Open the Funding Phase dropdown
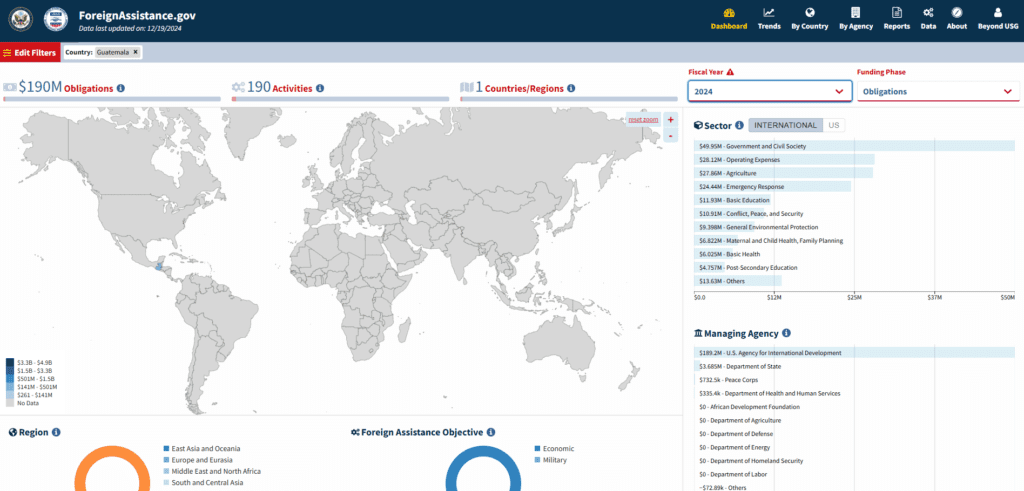Screen dimensions: 1024x491 point(937,91)
